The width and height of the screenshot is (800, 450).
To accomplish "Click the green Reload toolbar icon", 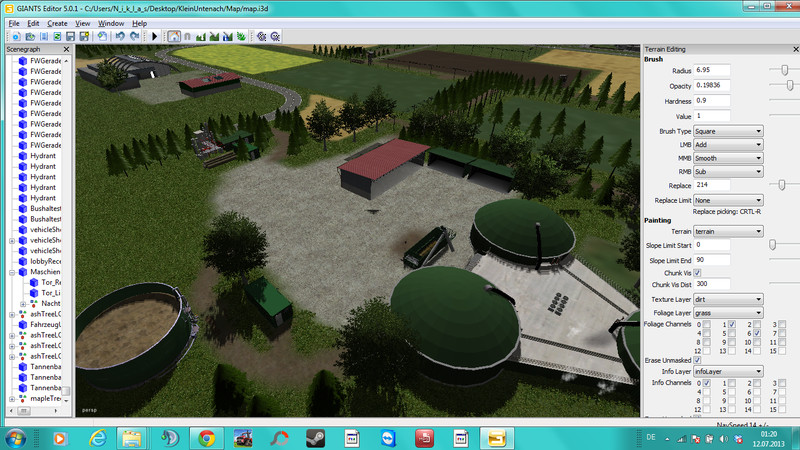I will pyautogui.click(x=57, y=36).
